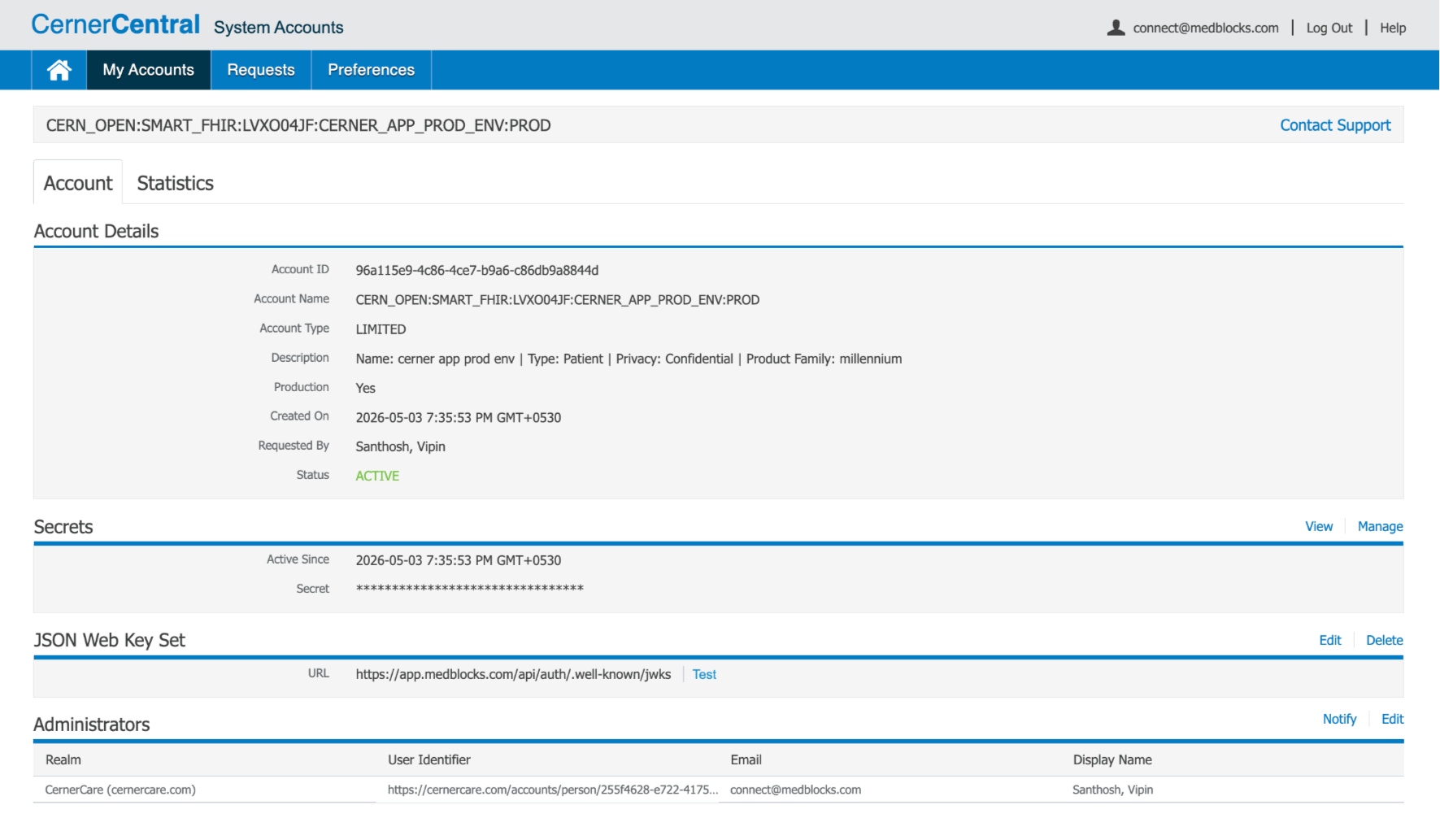1440x840 pixels.
Task: Click the ACTIVE status value
Action: coord(377,476)
